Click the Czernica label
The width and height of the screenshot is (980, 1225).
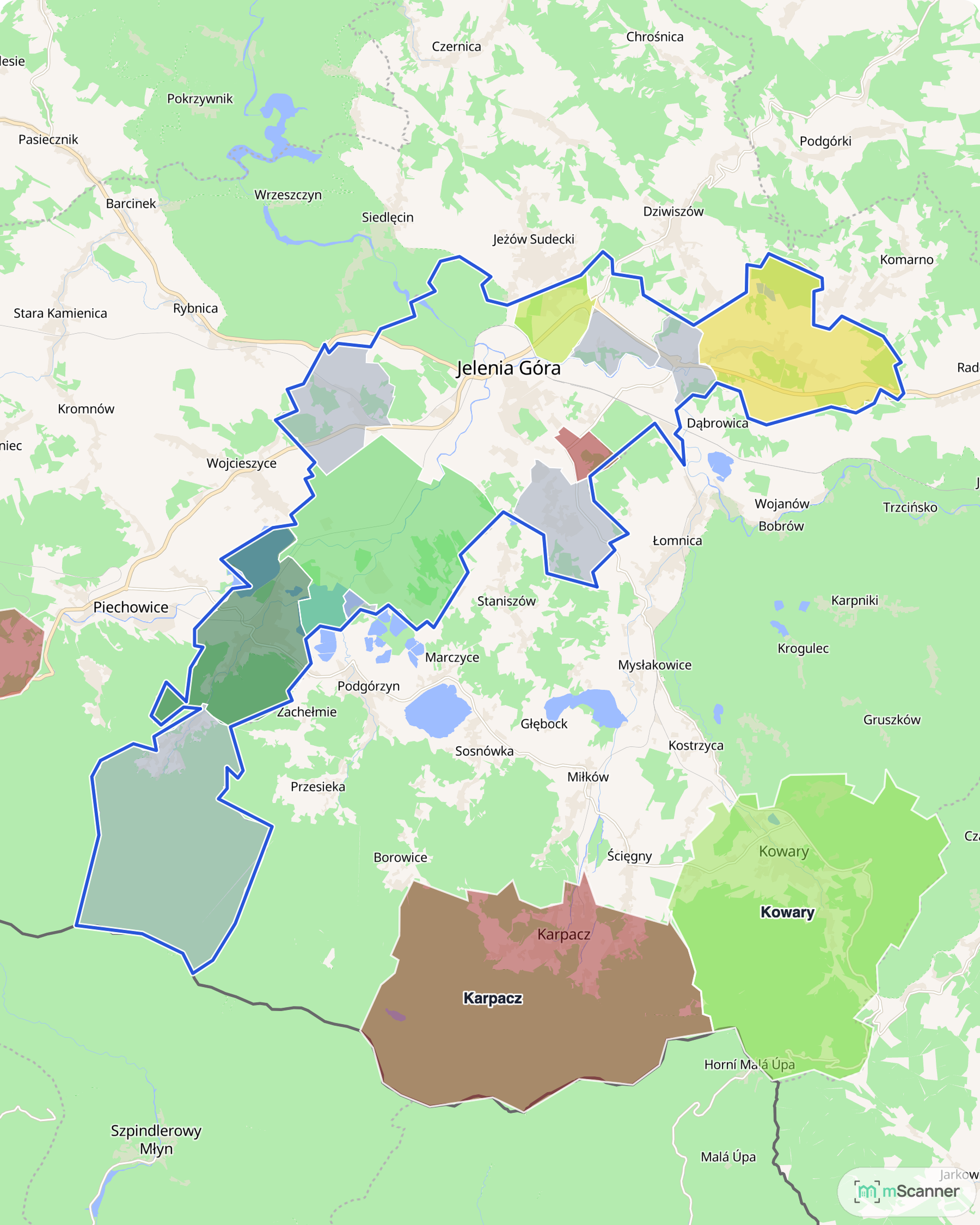click(457, 47)
